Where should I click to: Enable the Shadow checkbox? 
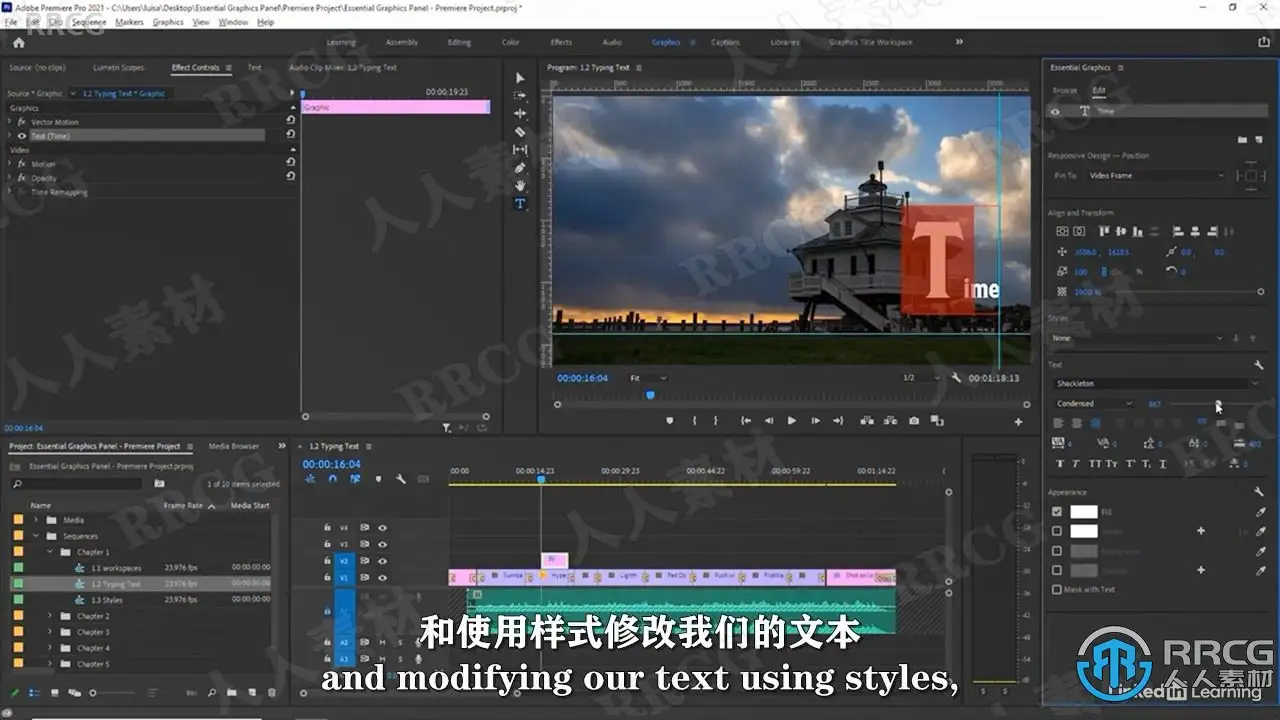pyautogui.click(x=1057, y=570)
